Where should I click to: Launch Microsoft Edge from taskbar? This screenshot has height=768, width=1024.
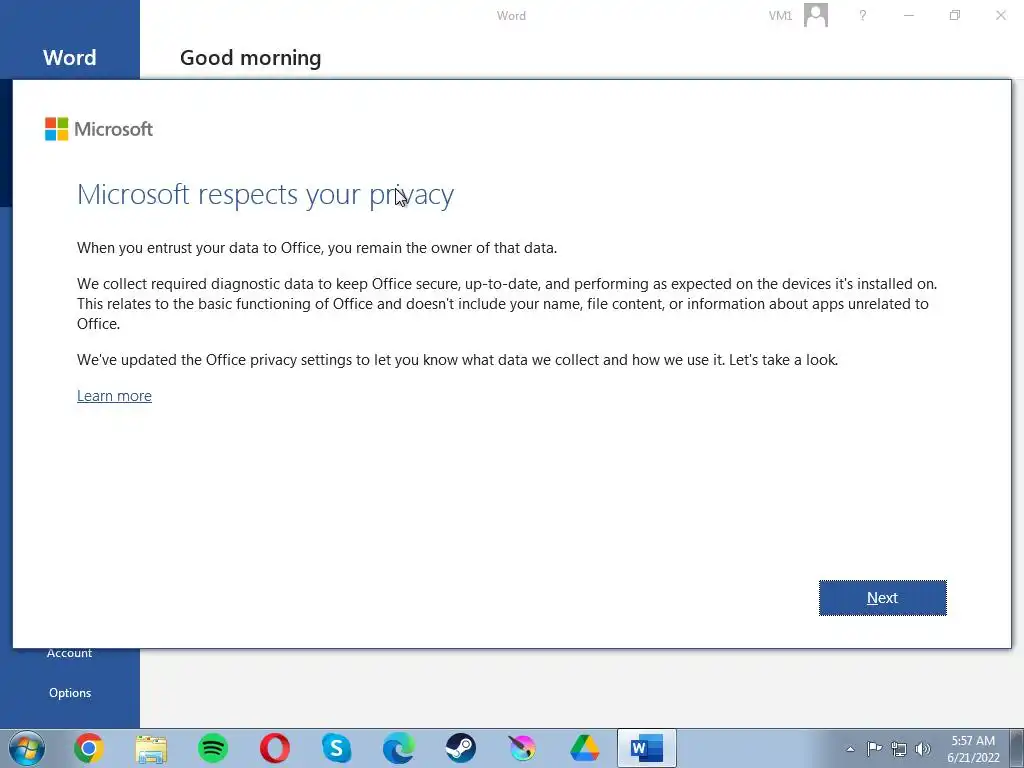click(x=398, y=748)
